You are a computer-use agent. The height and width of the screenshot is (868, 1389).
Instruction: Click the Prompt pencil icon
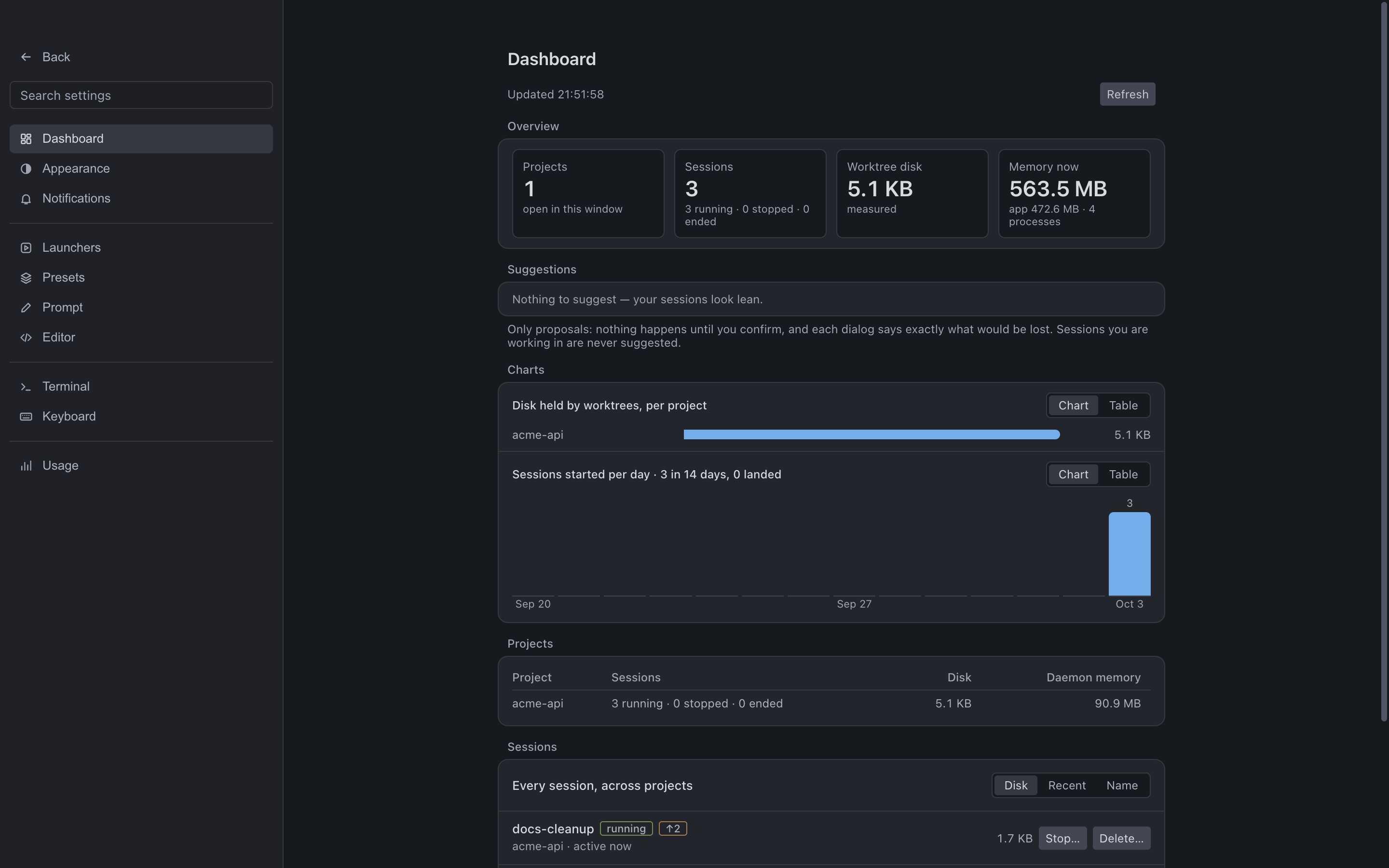(x=26, y=308)
